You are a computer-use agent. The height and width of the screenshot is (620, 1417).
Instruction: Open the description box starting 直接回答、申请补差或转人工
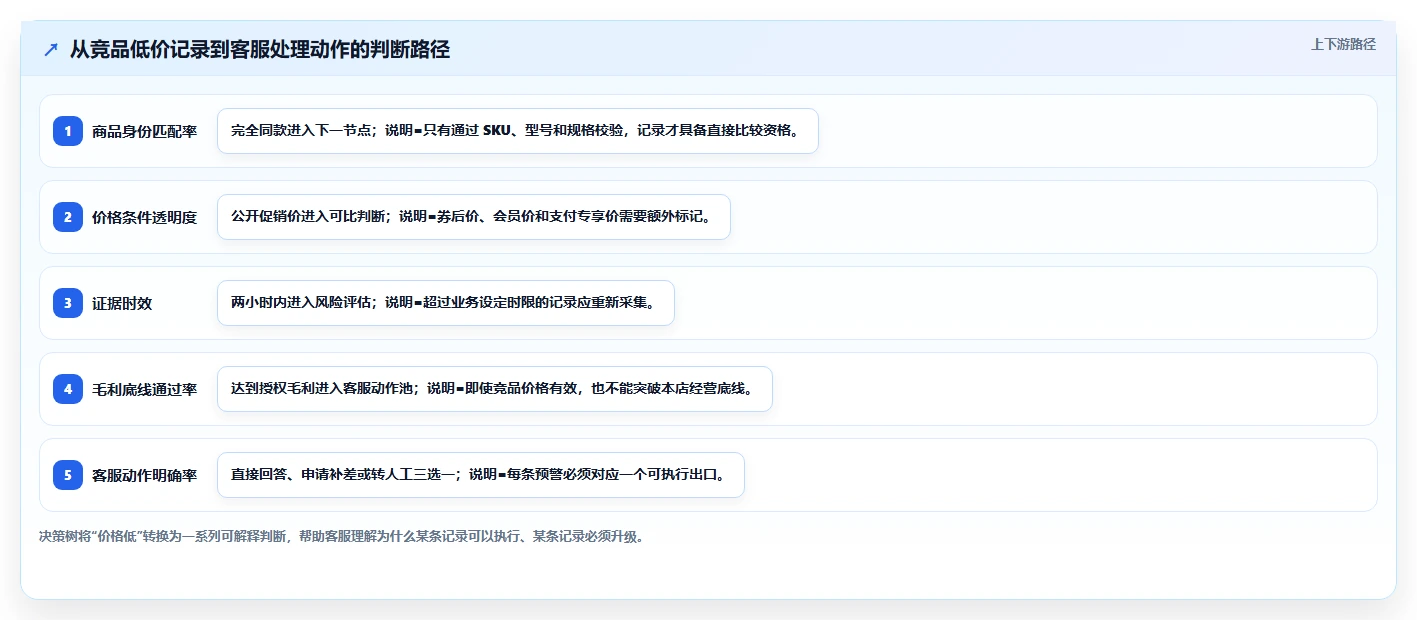tap(481, 475)
